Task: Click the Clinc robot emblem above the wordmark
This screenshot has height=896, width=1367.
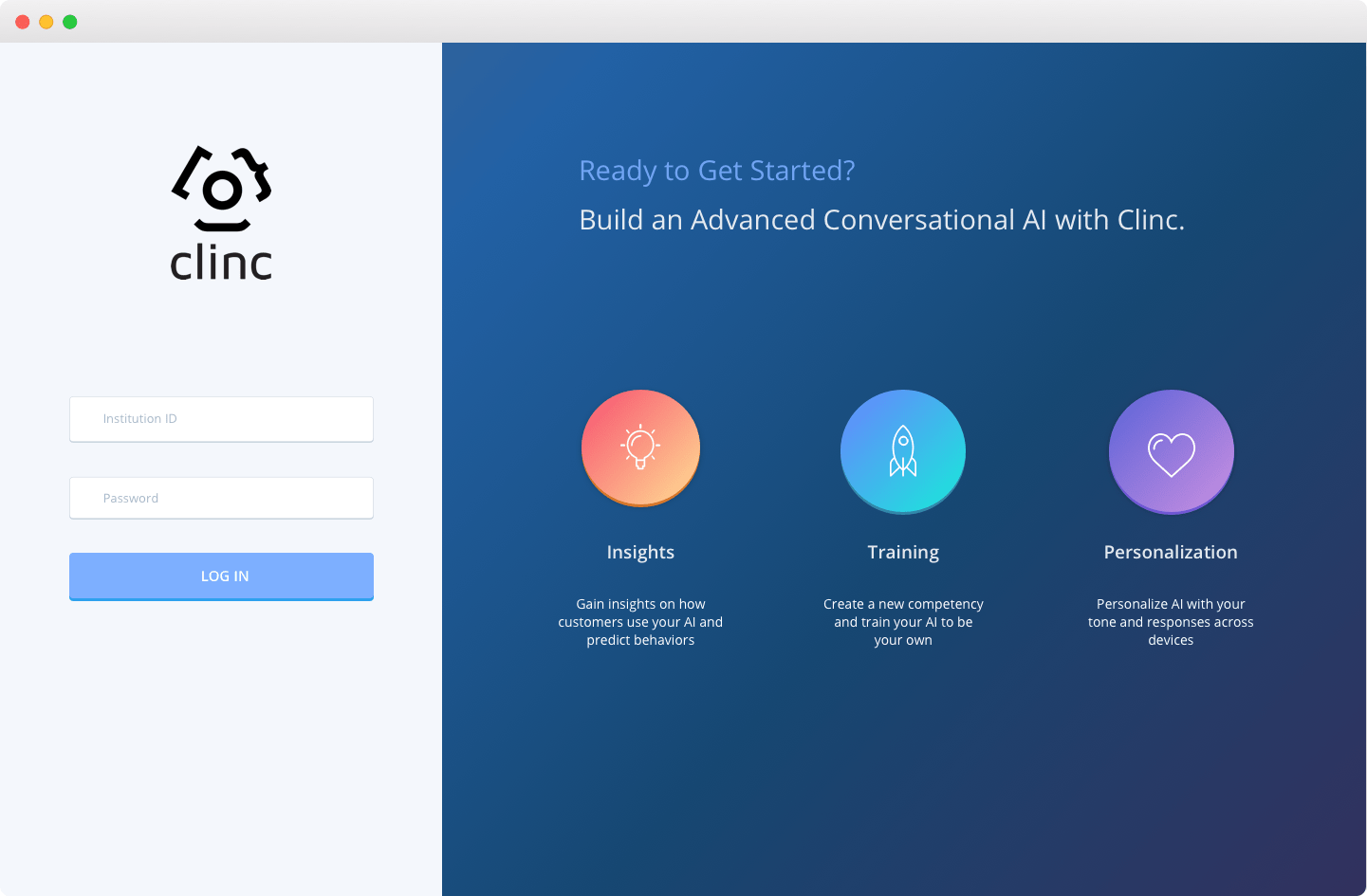Action: pos(221,187)
